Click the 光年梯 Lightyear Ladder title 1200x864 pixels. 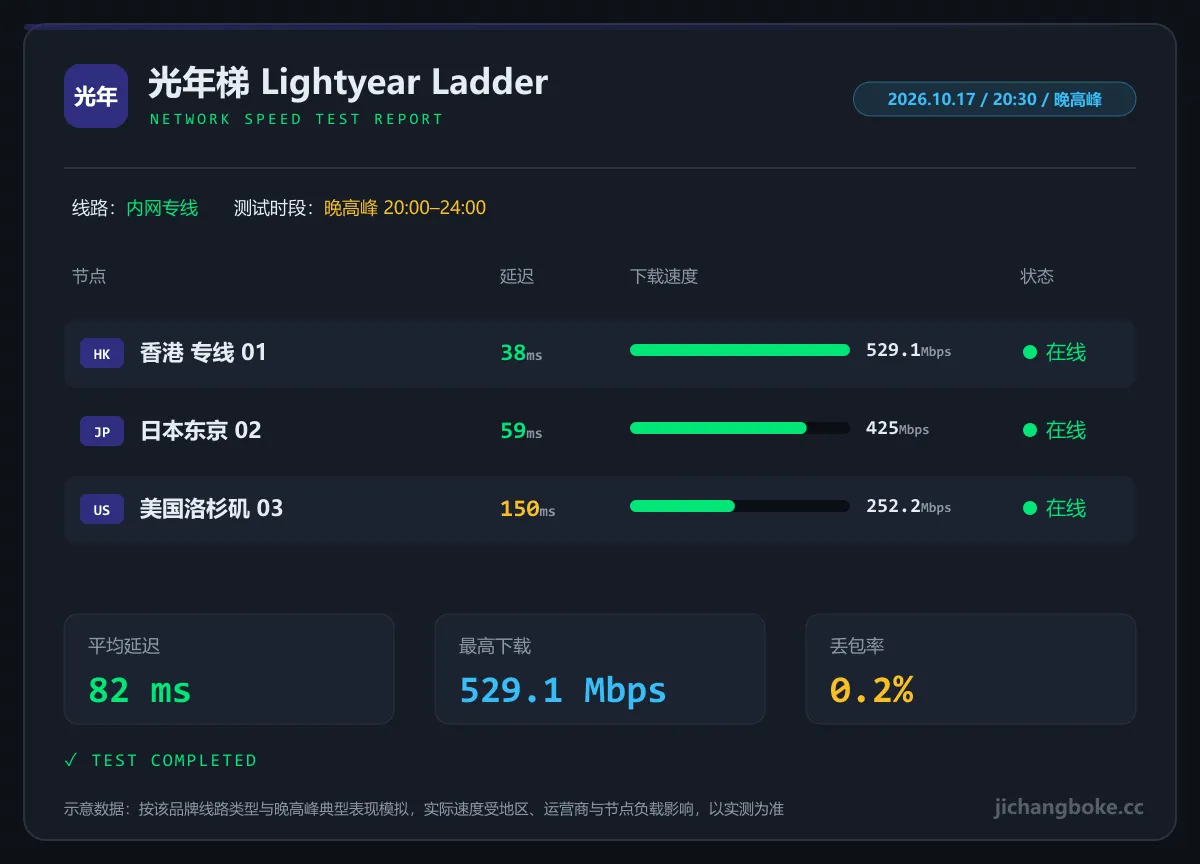click(348, 82)
